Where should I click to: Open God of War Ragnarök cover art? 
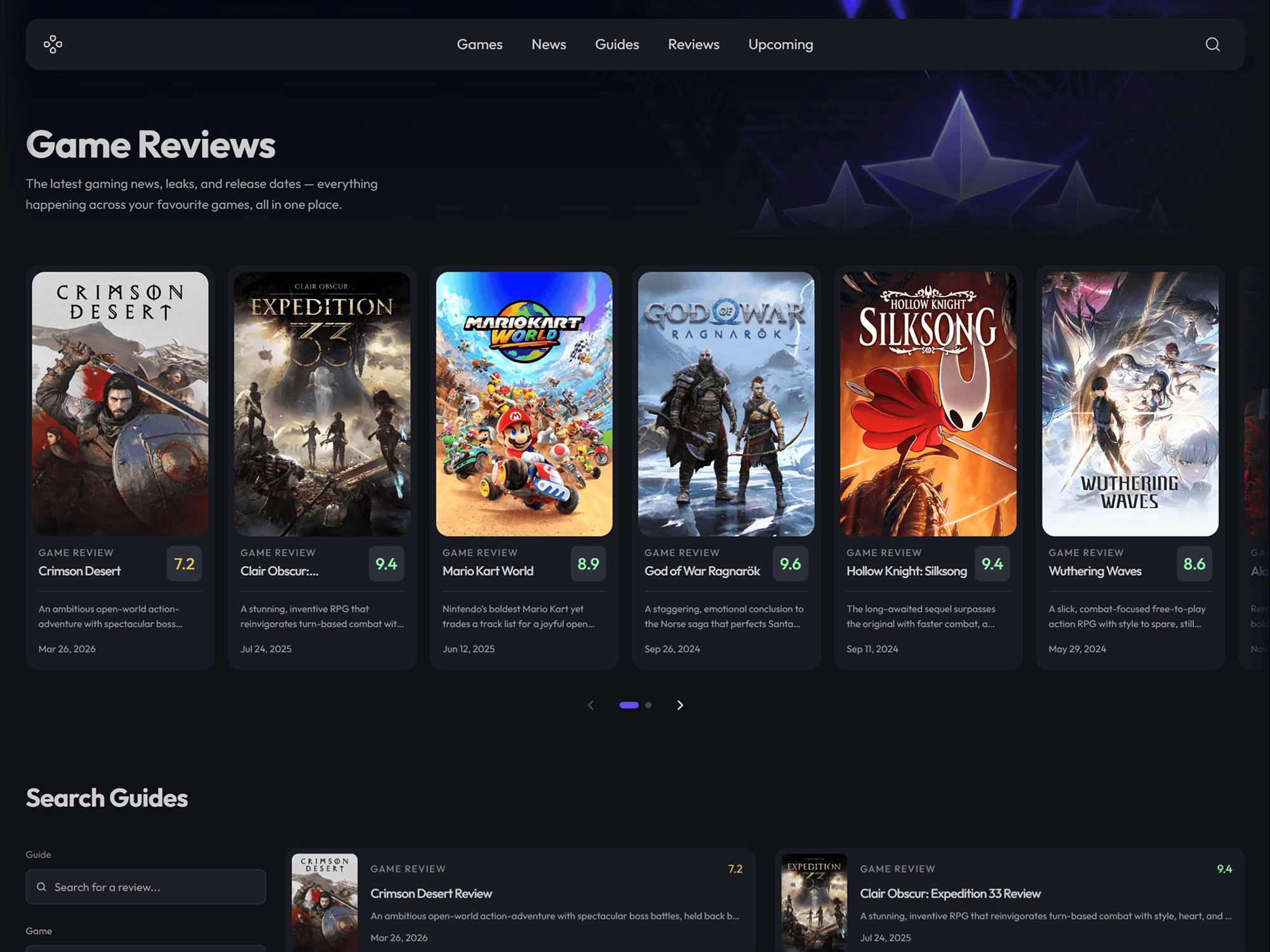pyautogui.click(x=726, y=404)
